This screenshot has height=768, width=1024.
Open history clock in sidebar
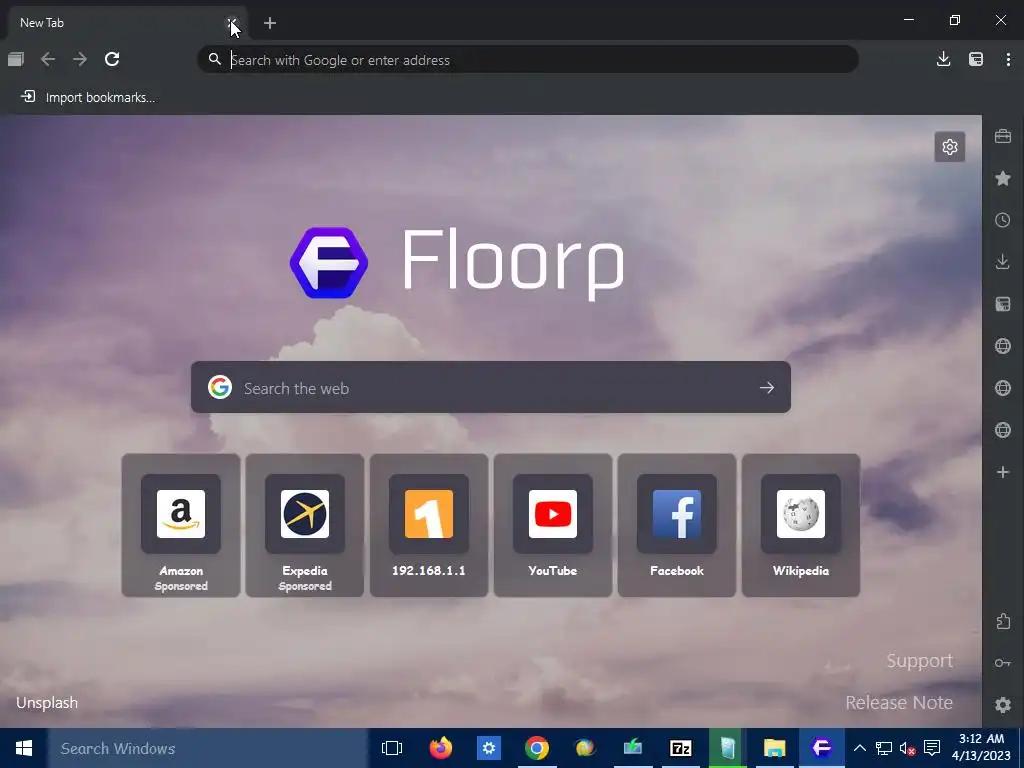pyautogui.click(x=1003, y=220)
